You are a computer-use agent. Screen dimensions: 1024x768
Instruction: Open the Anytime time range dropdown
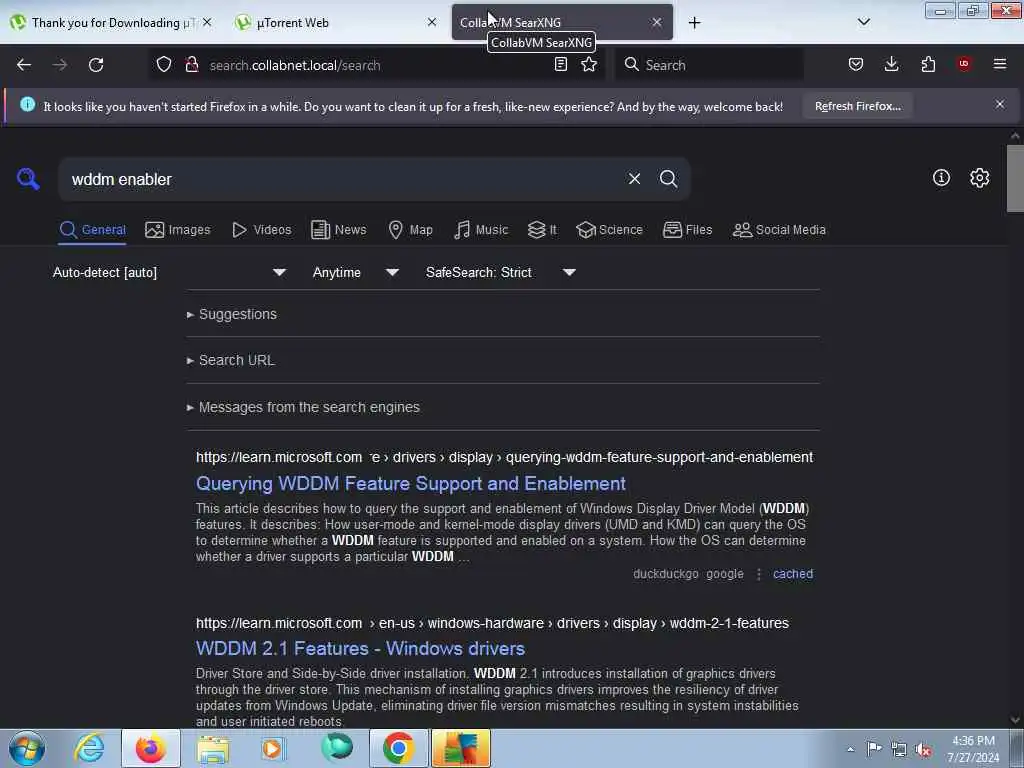[356, 272]
